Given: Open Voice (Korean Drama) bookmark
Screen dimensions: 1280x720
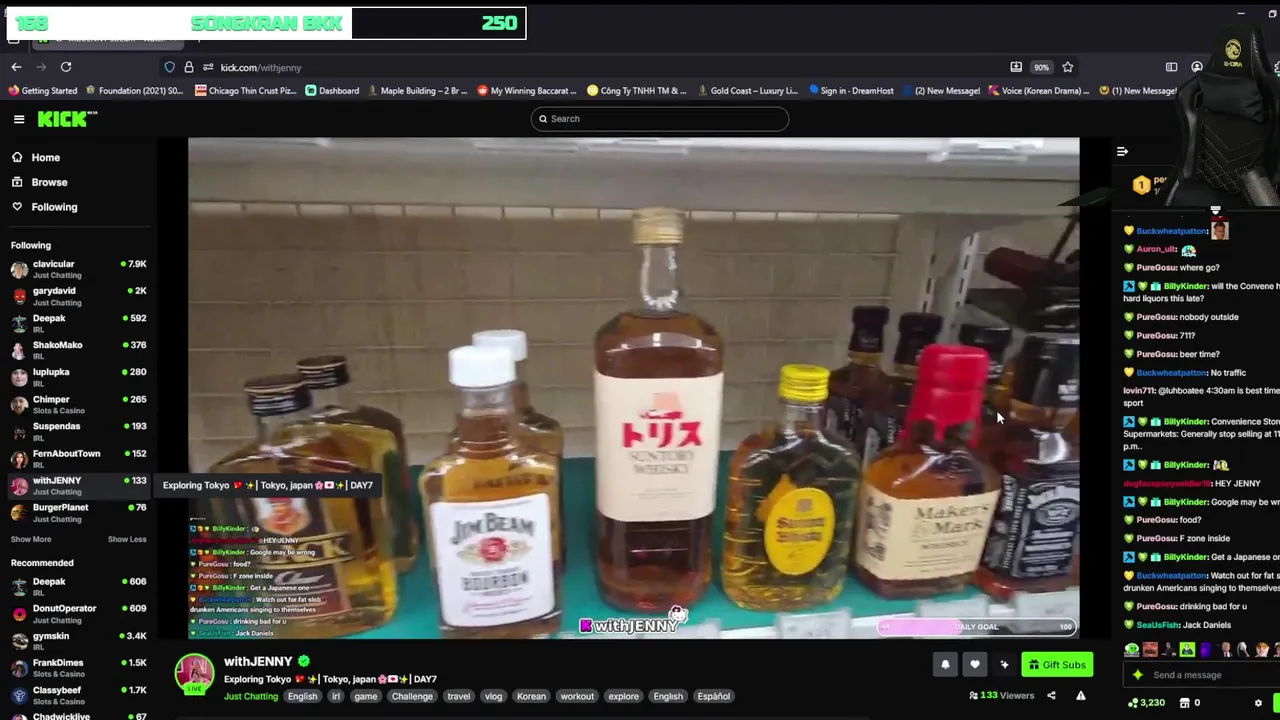Looking at the screenshot, I should [x=1039, y=91].
